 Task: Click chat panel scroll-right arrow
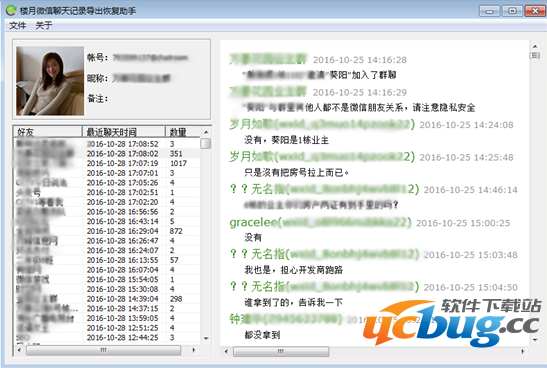[x=523, y=351]
